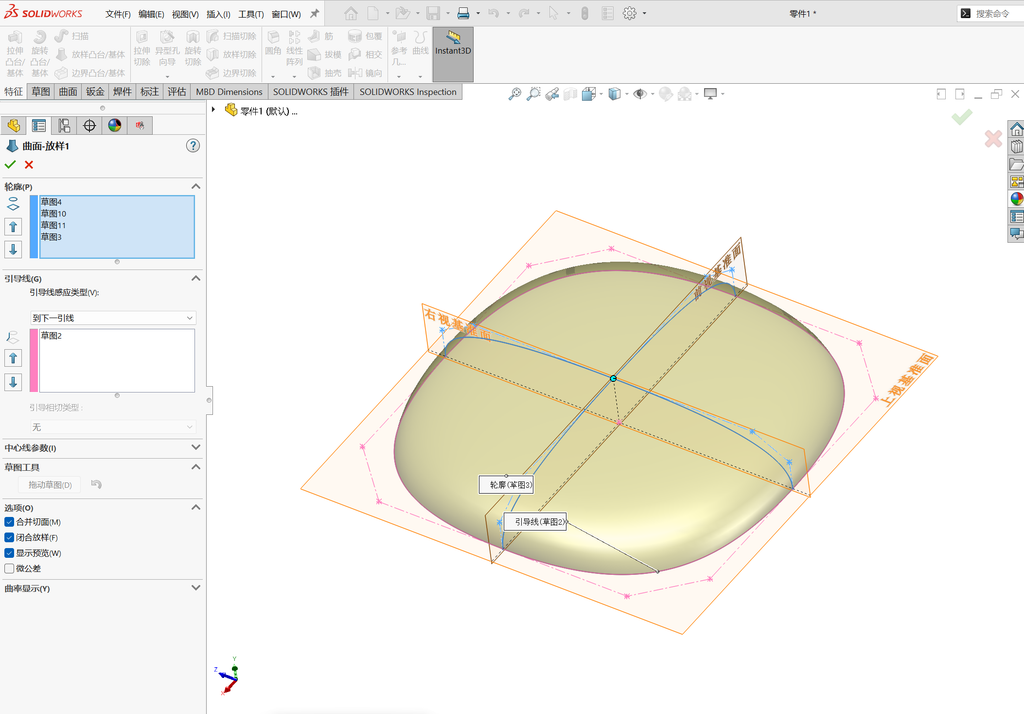Click the Section View icon
Image resolution: width=1024 pixels, height=714 pixels.
pos(570,94)
